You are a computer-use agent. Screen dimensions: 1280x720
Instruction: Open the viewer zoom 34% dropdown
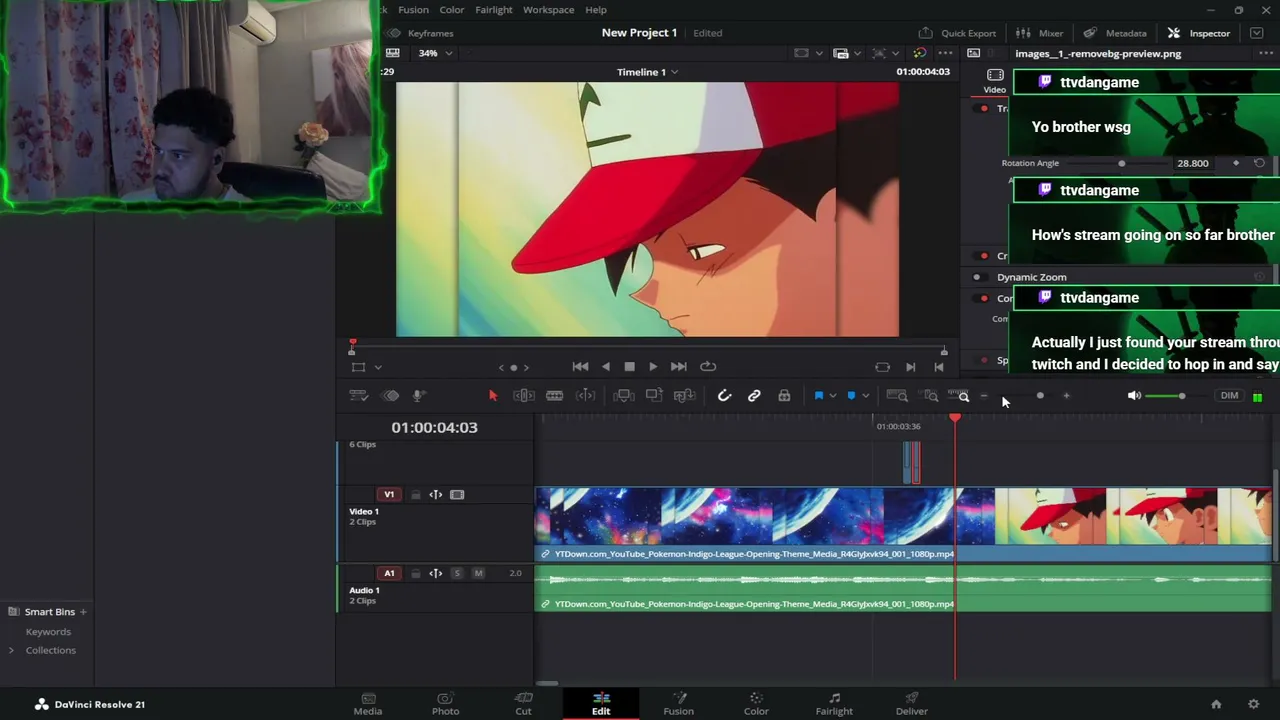pyautogui.click(x=435, y=53)
